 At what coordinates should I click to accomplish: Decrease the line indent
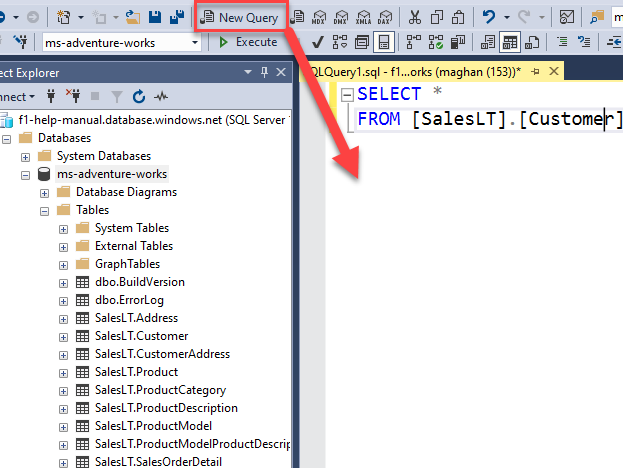click(x=614, y=42)
